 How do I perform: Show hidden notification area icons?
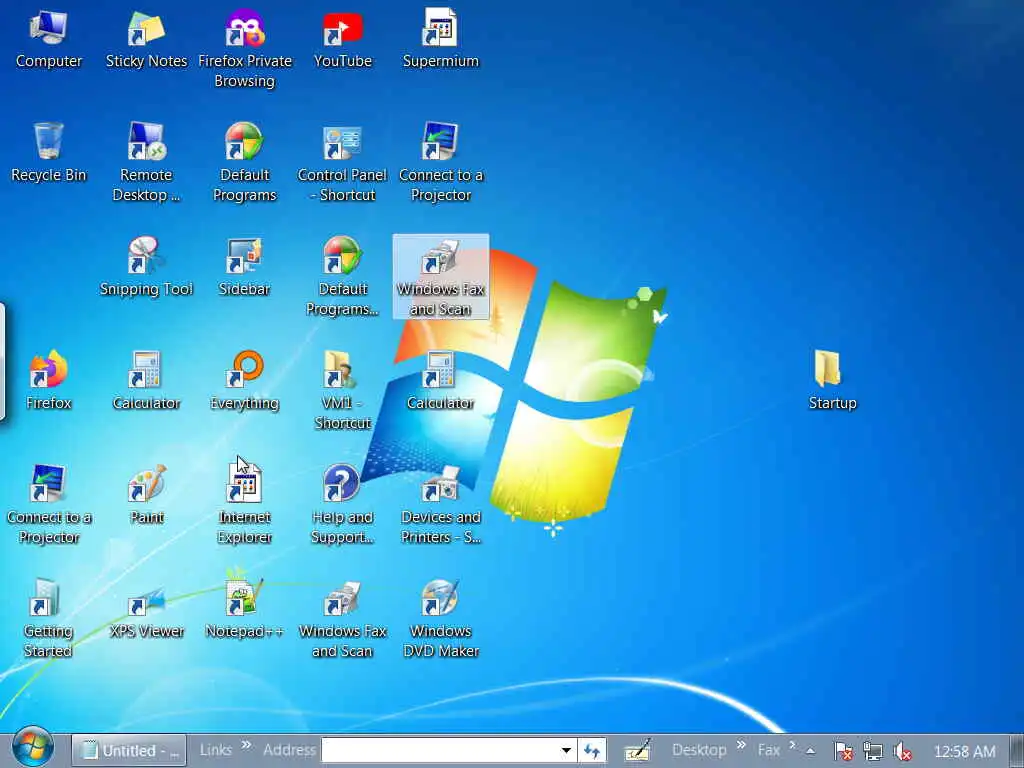point(810,751)
